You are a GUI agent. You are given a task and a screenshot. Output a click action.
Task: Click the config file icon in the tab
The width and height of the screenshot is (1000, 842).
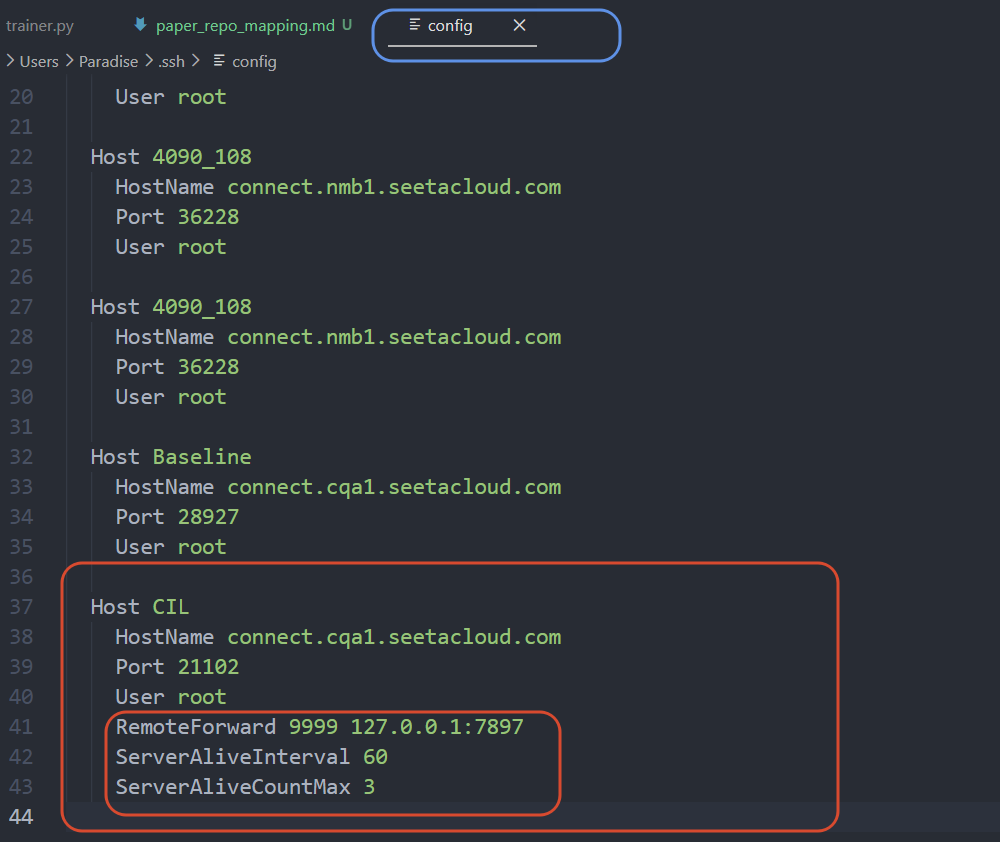click(x=415, y=25)
